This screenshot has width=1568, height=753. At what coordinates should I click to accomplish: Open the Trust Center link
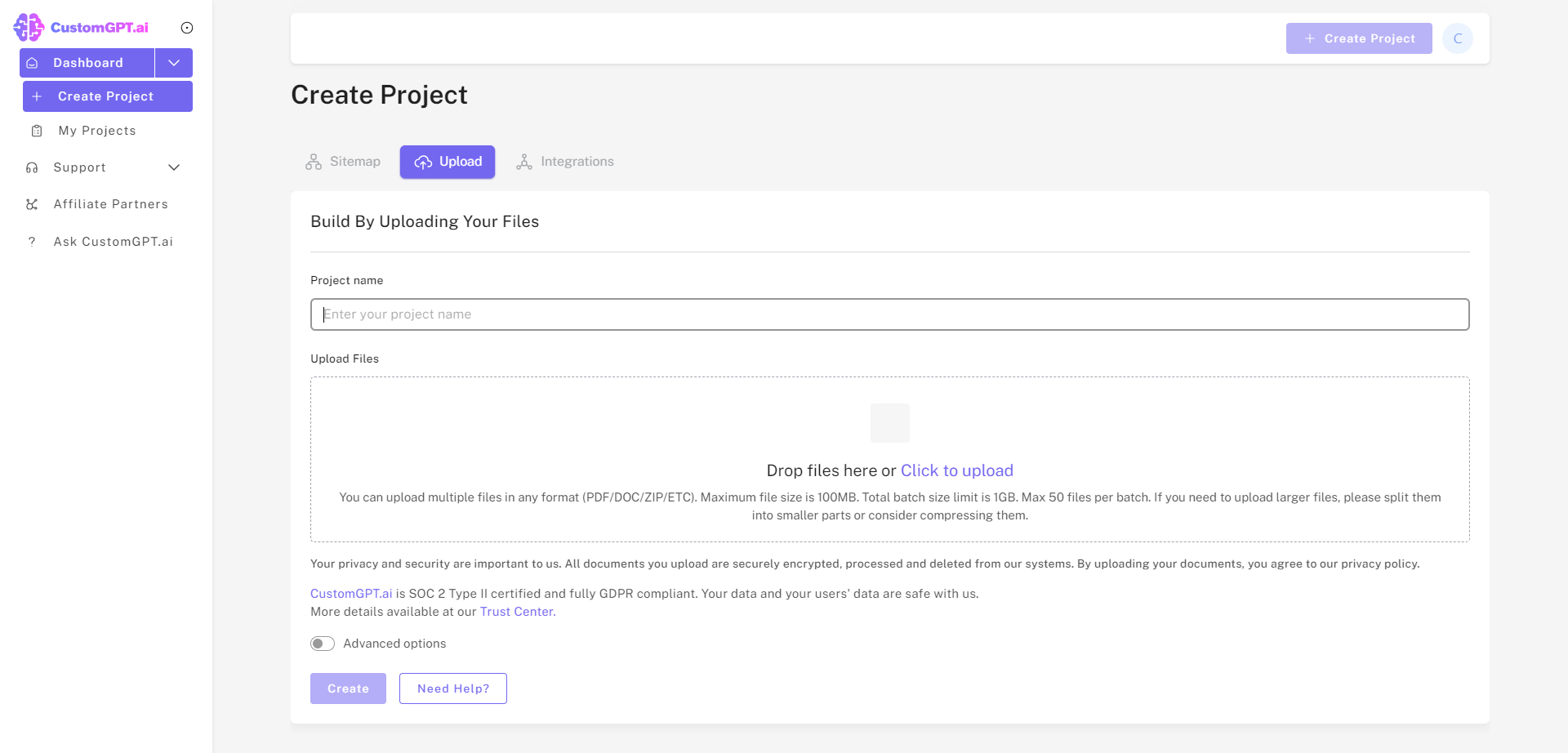pyautogui.click(x=517, y=612)
